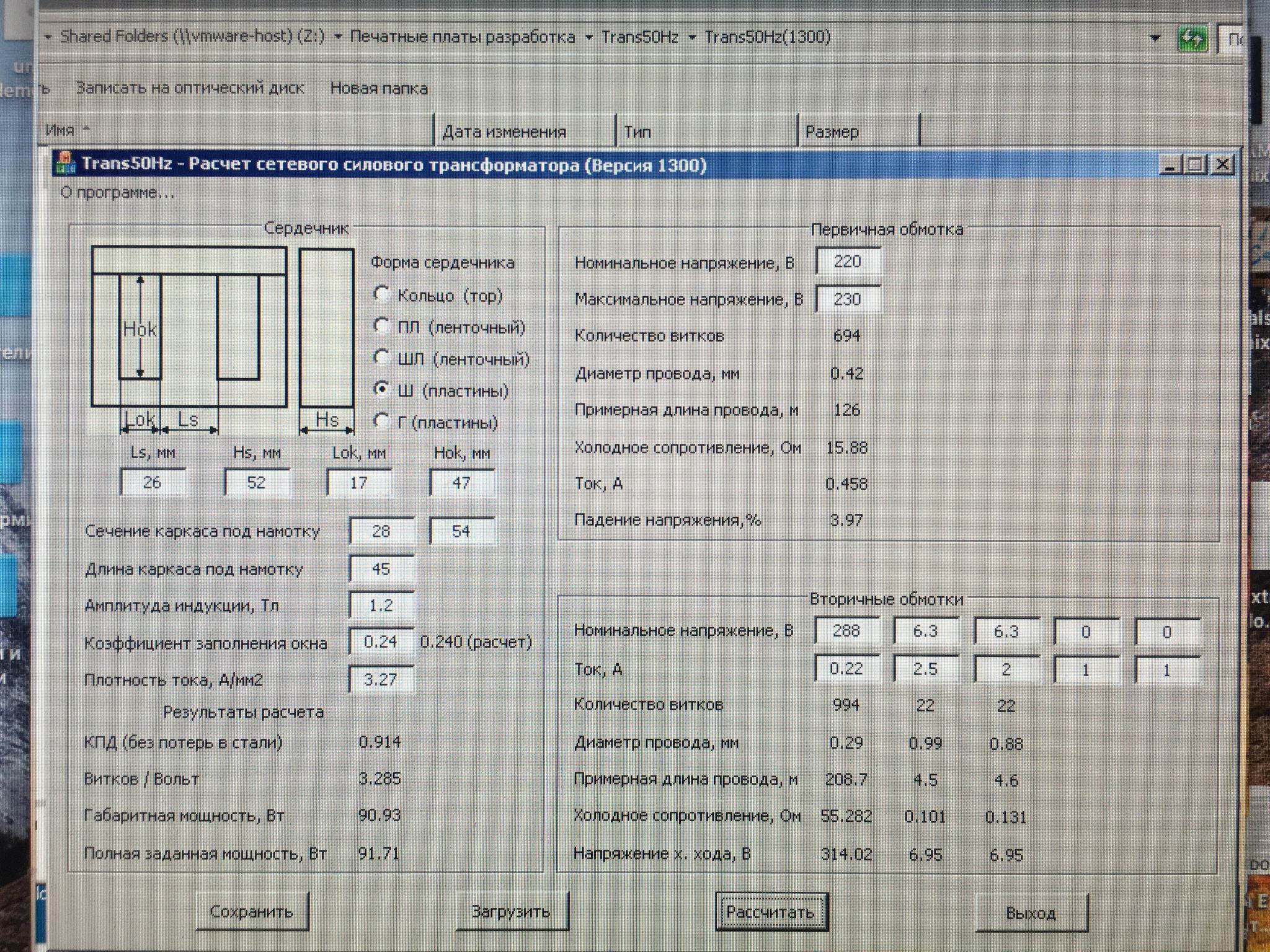Select the Ш (пластины) core shape
1270x952 pixels.
tap(382, 390)
